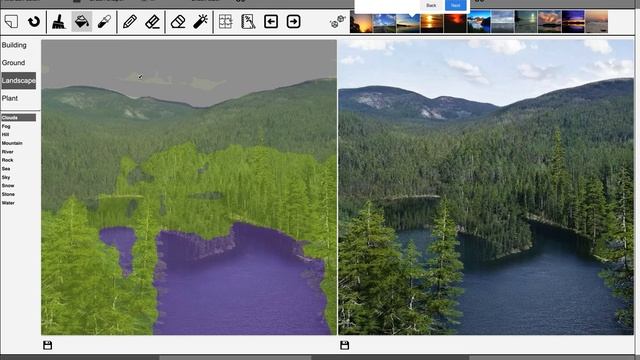Click the blue Next button in the popup
This screenshot has height=360, width=640.
coord(456,5)
